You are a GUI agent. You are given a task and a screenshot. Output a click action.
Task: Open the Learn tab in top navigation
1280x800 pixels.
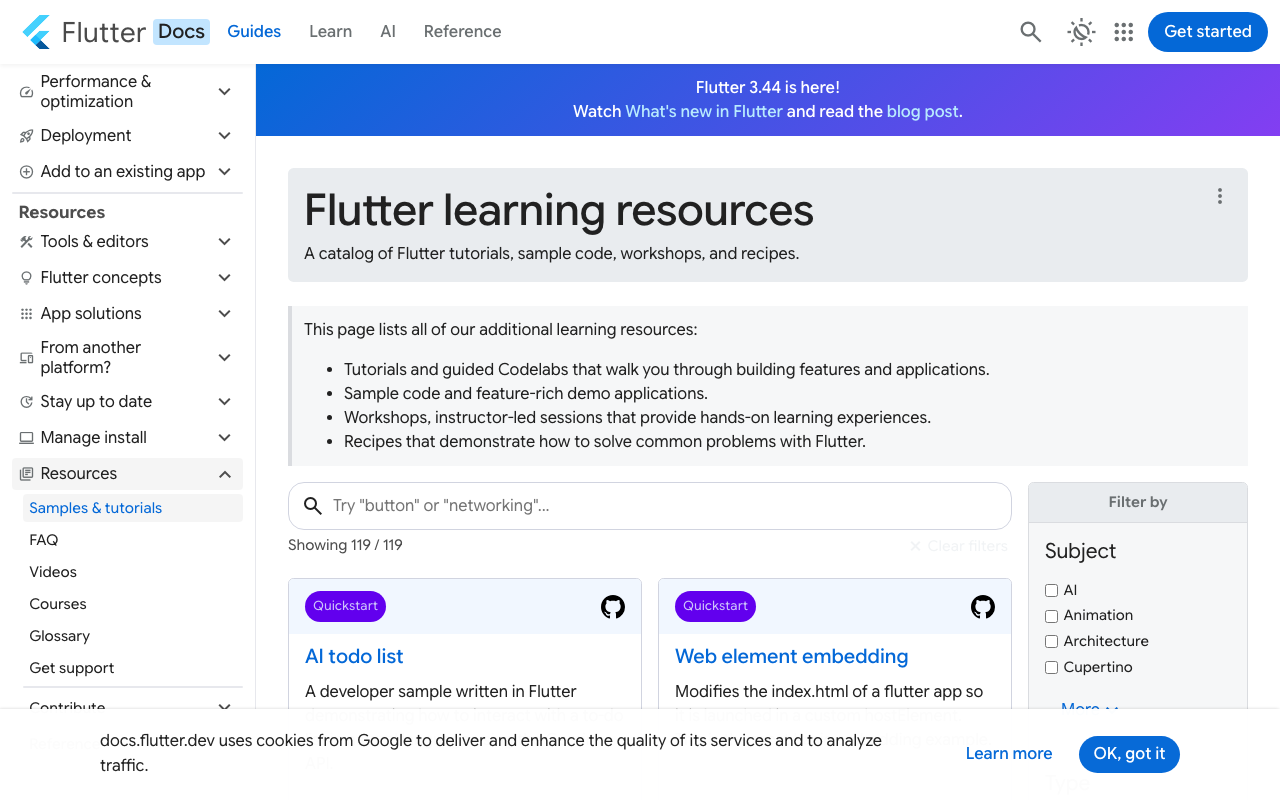(x=330, y=32)
